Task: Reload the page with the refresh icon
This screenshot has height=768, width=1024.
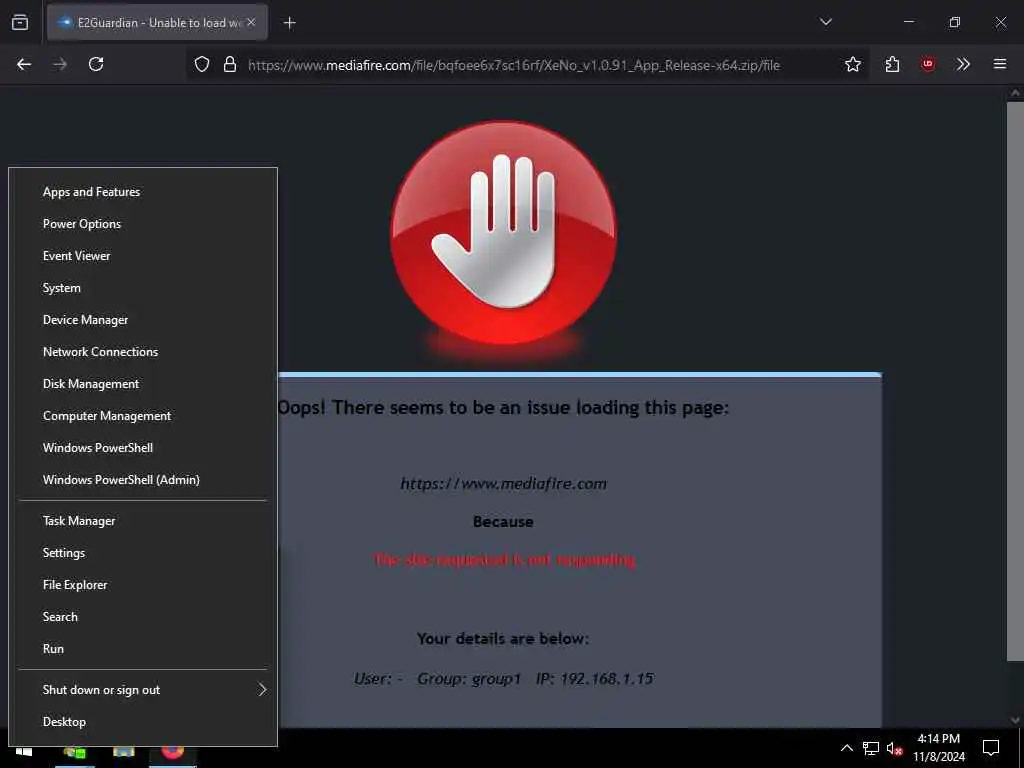Action: (x=96, y=64)
